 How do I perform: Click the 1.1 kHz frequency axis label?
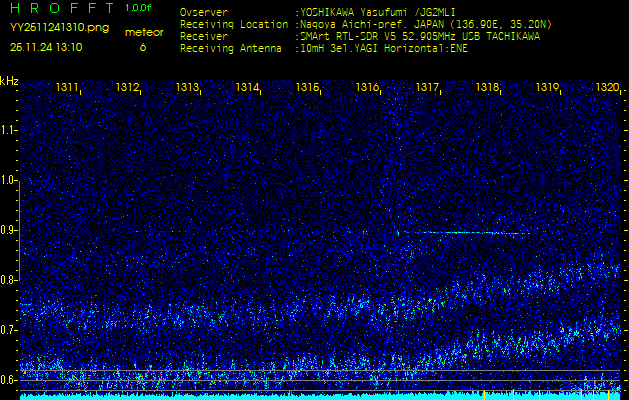9,130
